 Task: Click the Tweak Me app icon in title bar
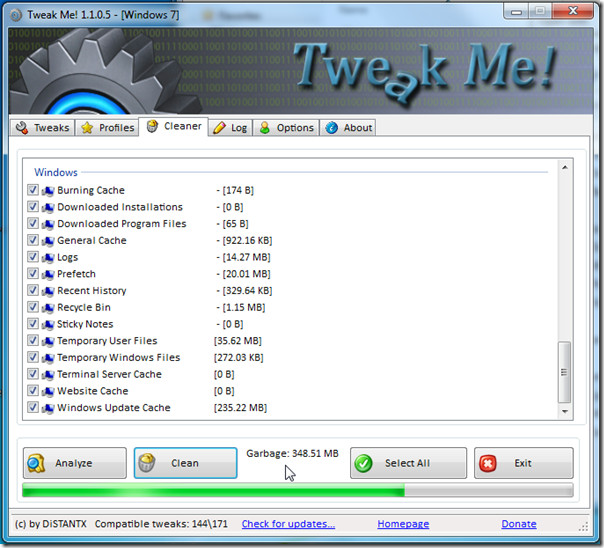(16, 15)
